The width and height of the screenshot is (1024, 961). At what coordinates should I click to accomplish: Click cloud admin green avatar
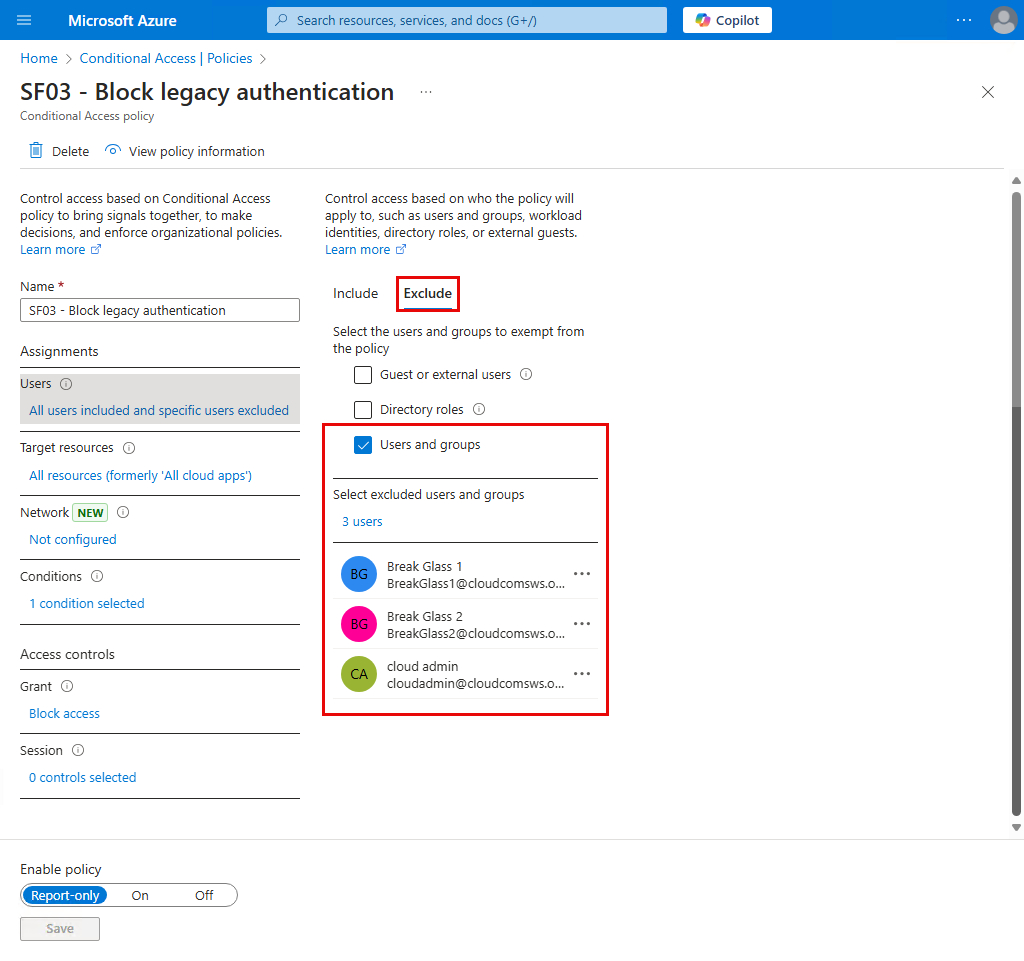click(359, 674)
